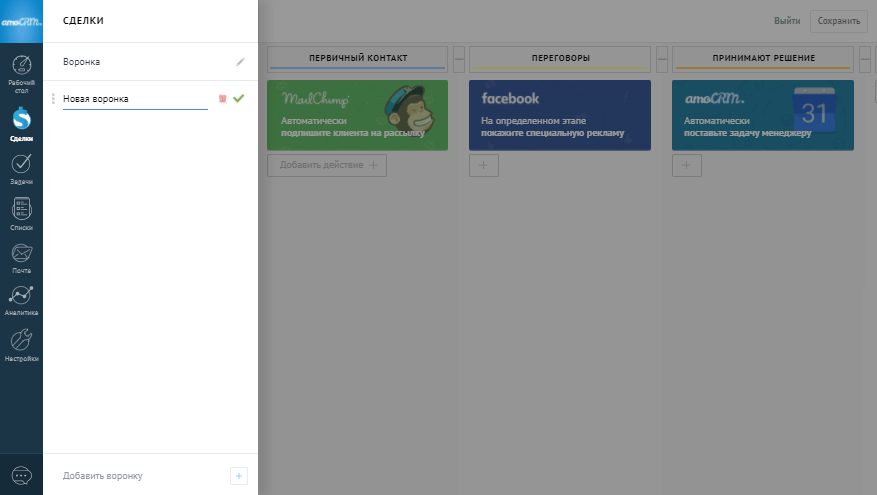Open the Почта mail section
The width and height of the screenshot is (877, 495).
21,258
